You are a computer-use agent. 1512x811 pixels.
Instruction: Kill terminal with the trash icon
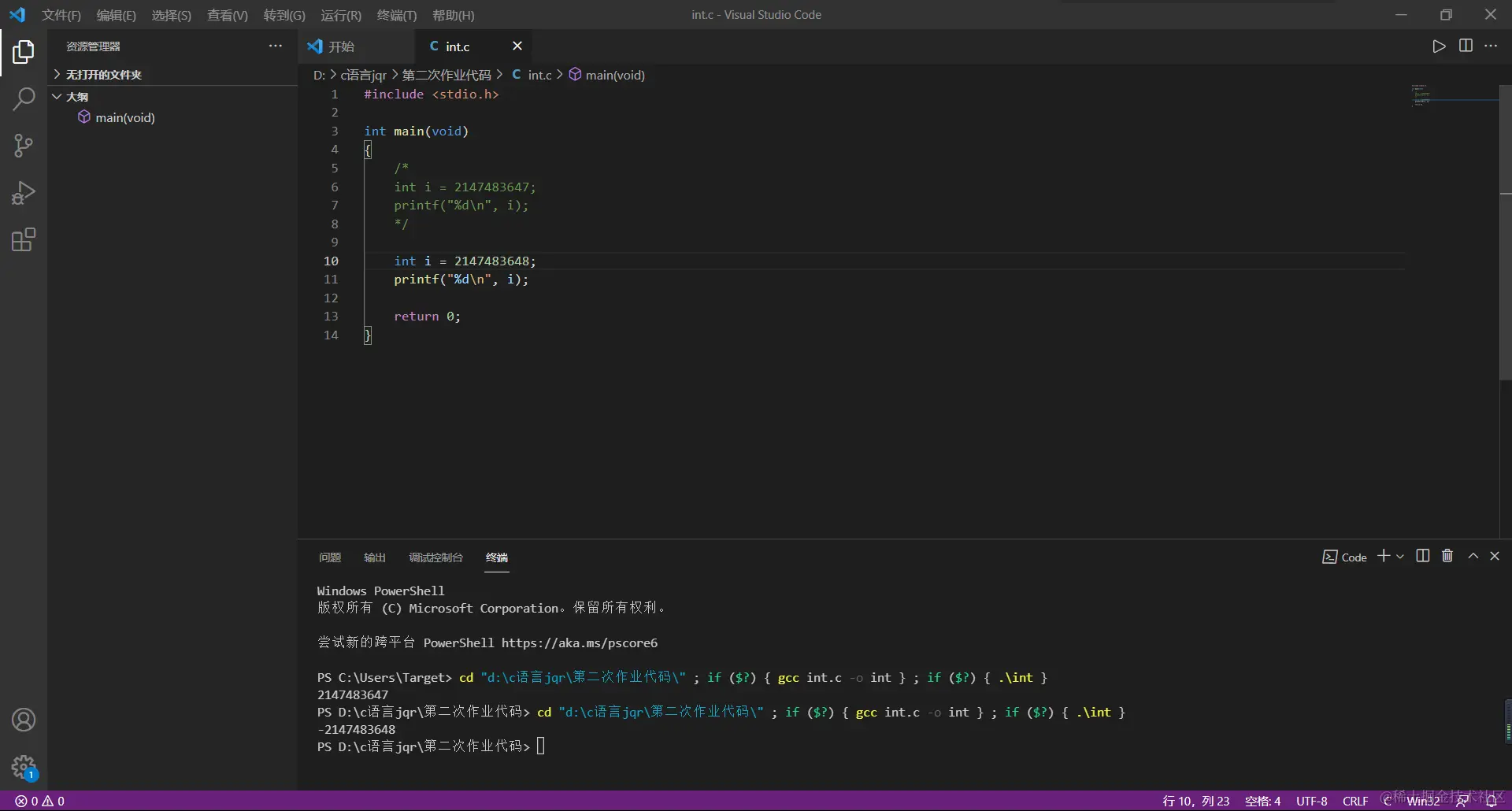(x=1447, y=556)
